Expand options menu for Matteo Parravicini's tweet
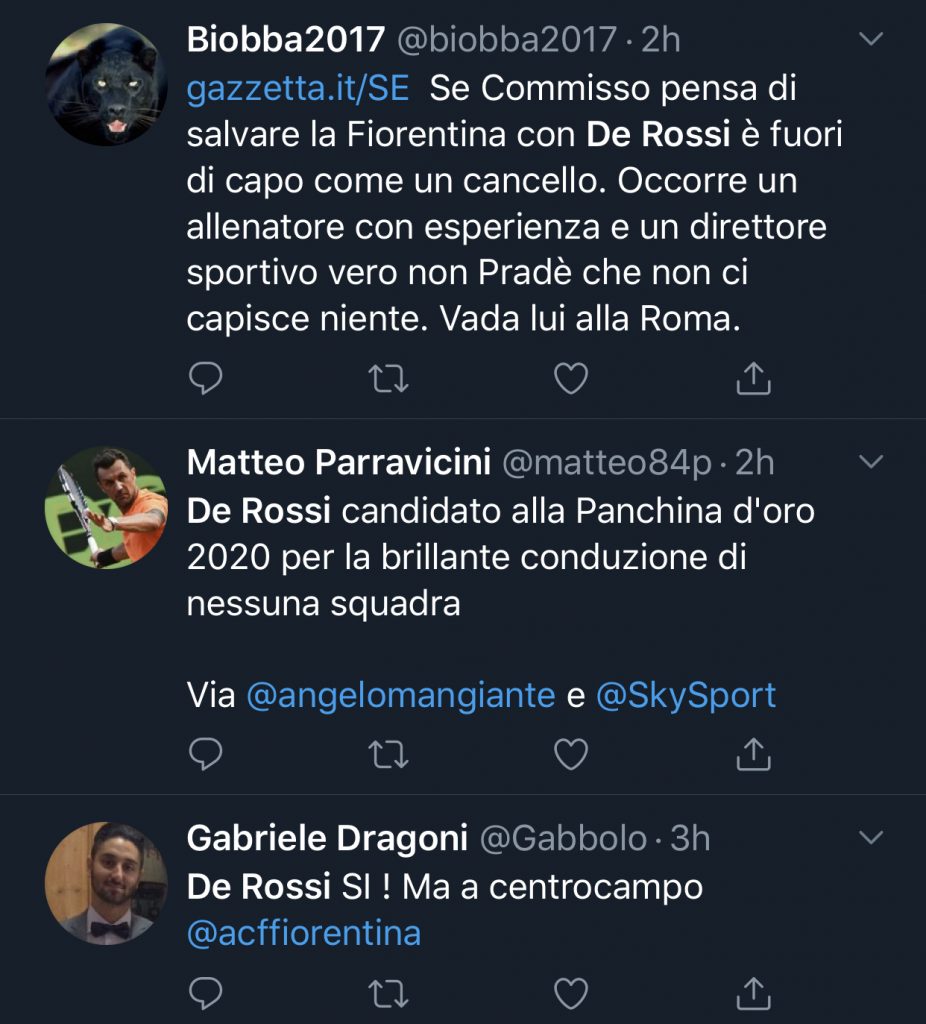926x1024 pixels. tap(872, 462)
